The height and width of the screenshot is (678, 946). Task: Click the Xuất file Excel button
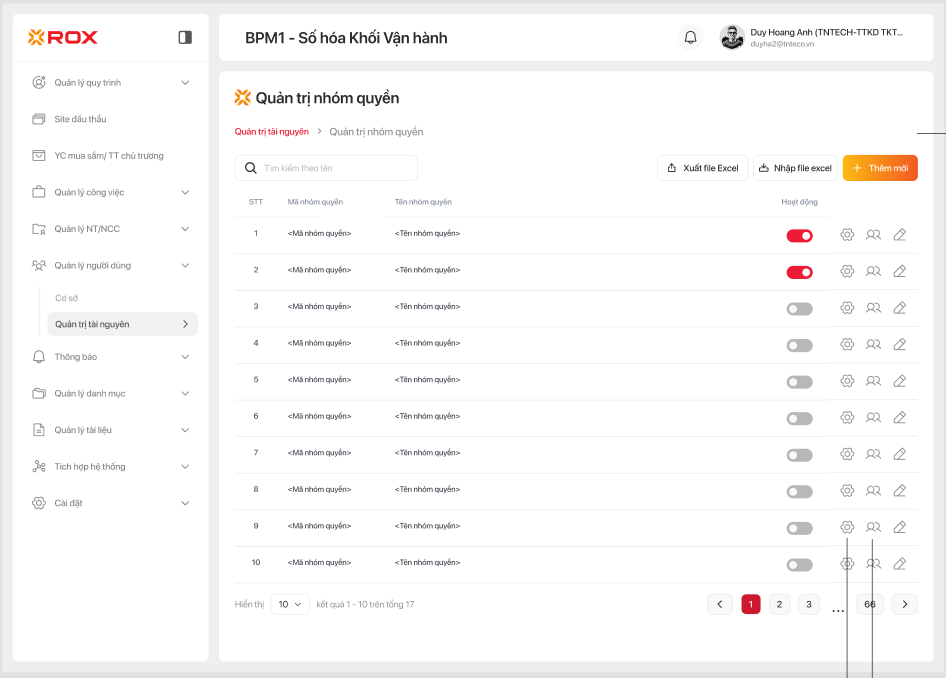(702, 168)
